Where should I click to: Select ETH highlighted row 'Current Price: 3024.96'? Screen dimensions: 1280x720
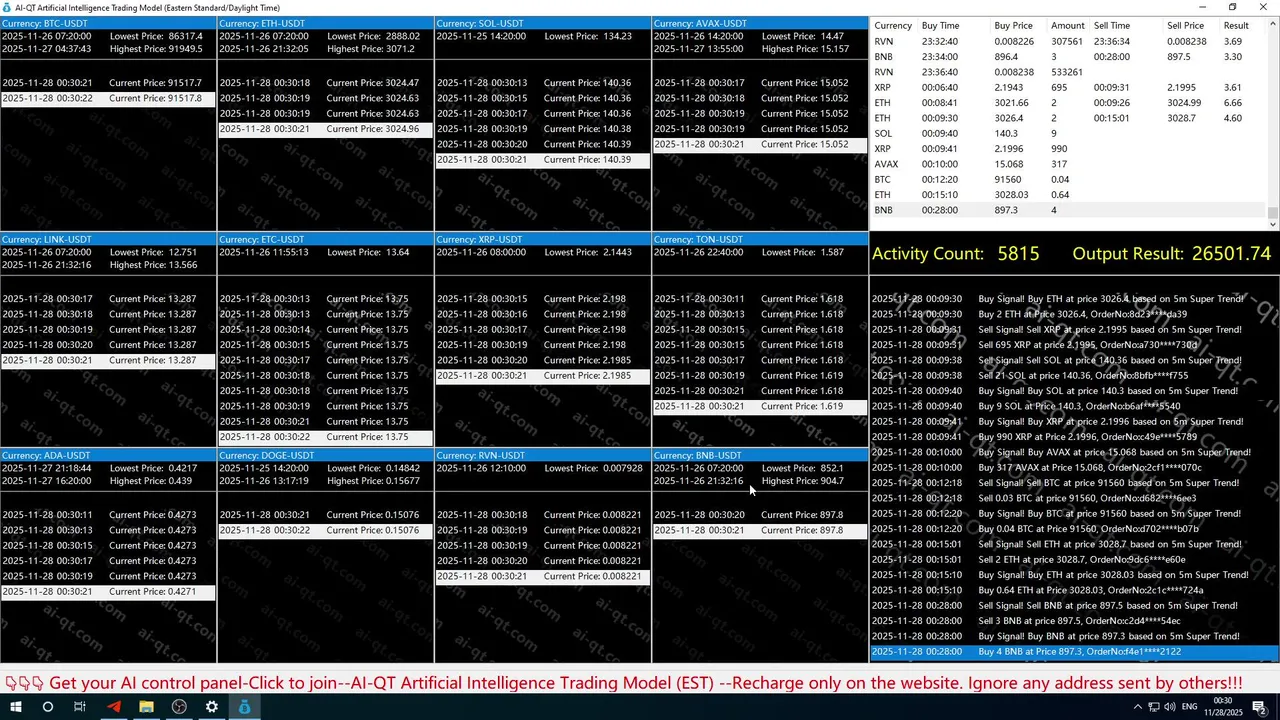[x=326, y=129]
